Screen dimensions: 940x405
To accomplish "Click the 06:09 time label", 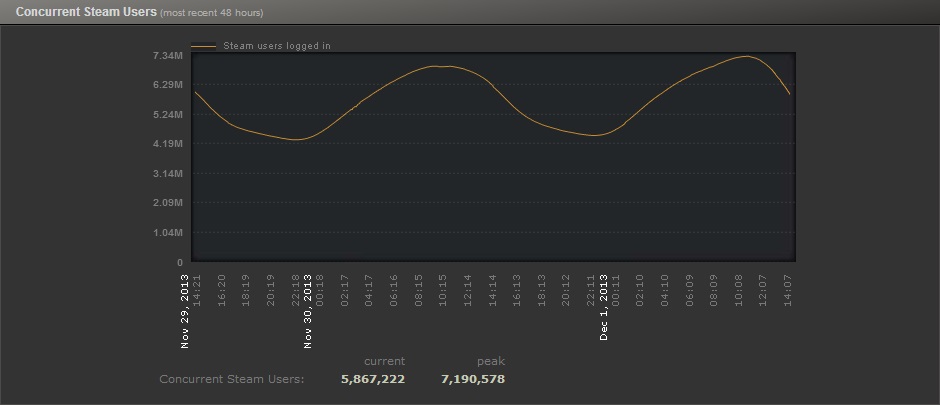I will (689, 291).
